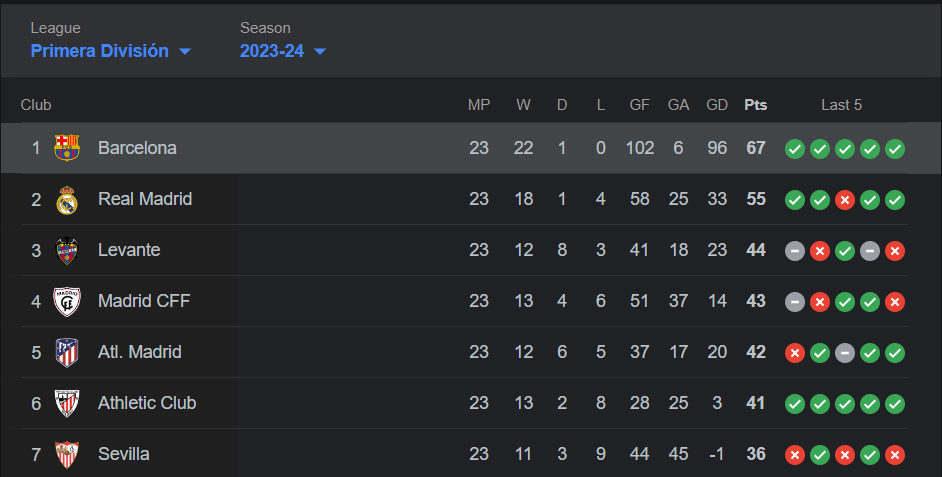This screenshot has height=477, width=942.
Task: Click the Last 5 column header
Action: tap(841, 105)
